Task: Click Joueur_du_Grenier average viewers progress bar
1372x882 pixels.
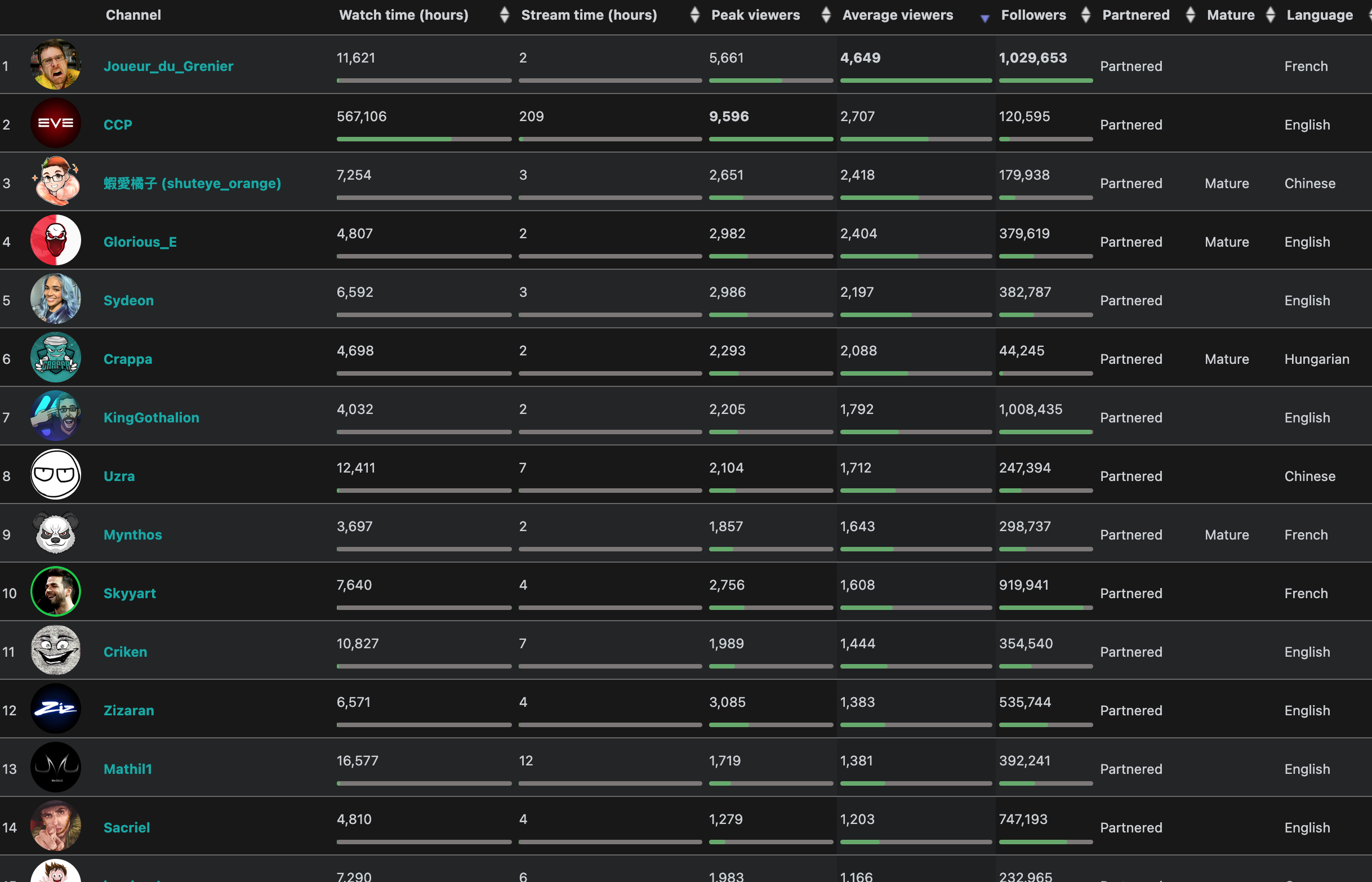Action: [x=916, y=81]
